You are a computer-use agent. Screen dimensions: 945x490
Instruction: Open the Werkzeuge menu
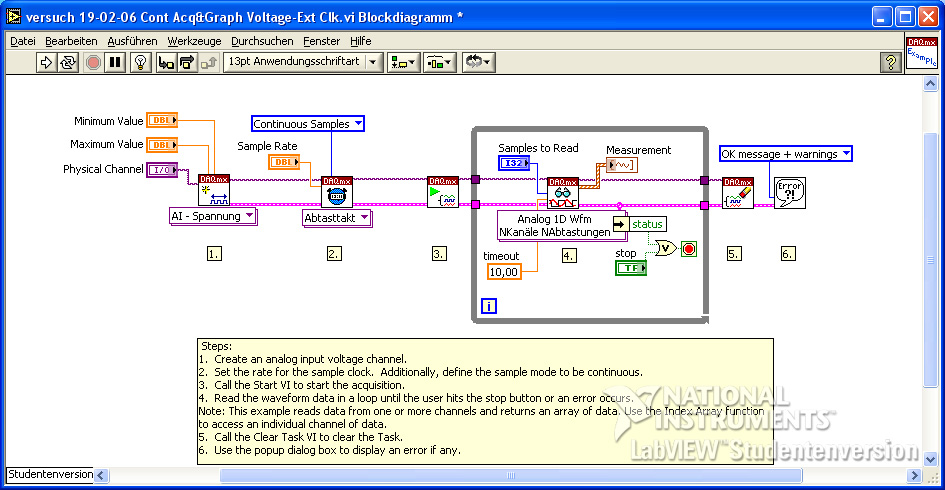pyautogui.click(x=194, y=41)
